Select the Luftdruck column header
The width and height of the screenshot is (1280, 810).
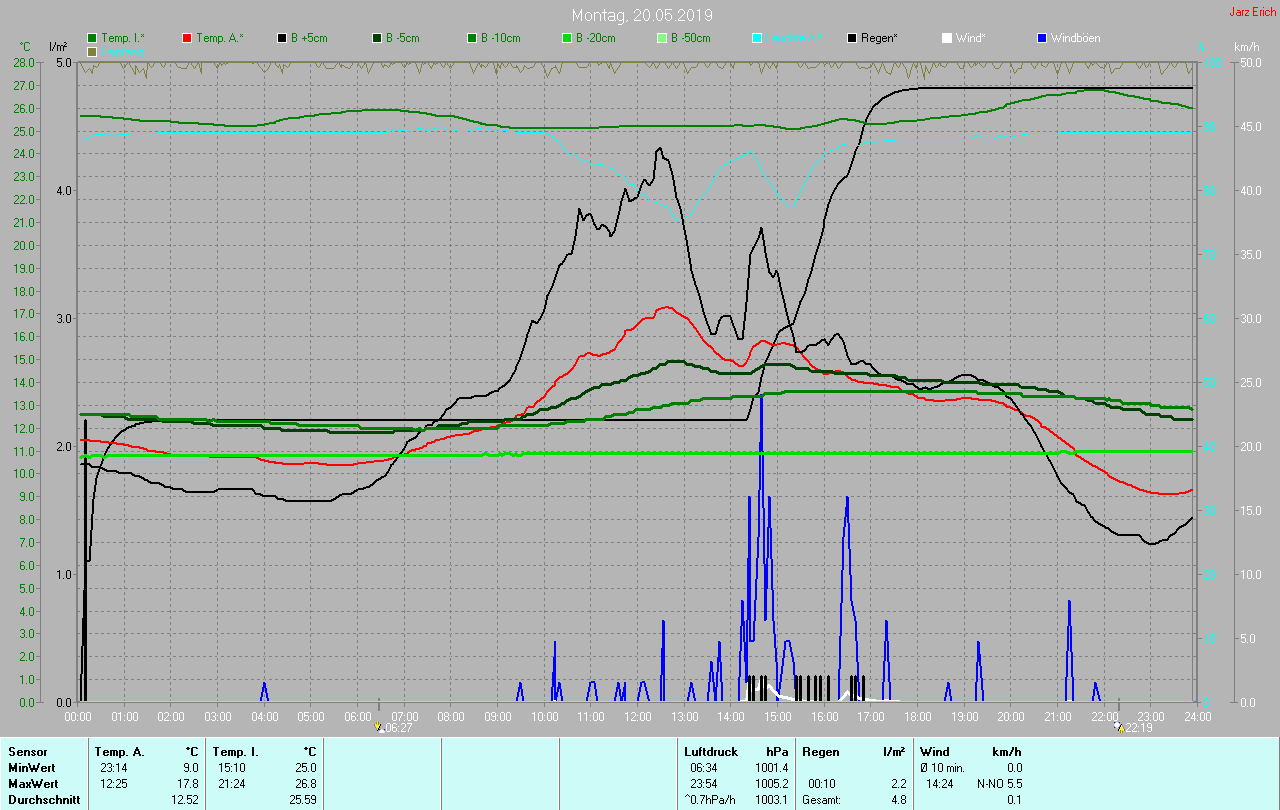709,751
